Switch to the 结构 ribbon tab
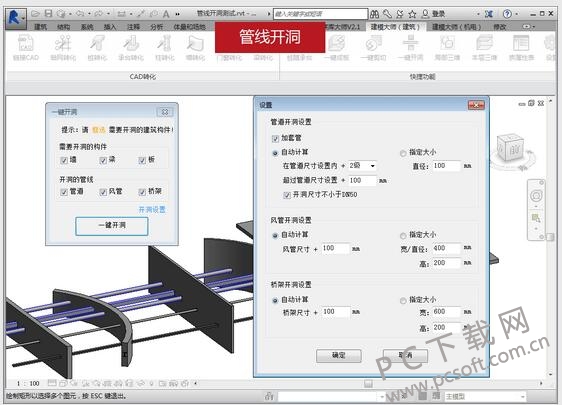The height and width of the screenshot is (405, 562). [64, 27]
